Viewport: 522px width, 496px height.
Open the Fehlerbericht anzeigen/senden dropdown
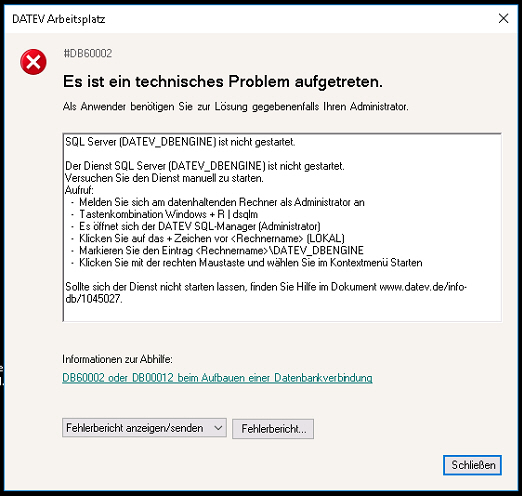[x=144, y=428]
